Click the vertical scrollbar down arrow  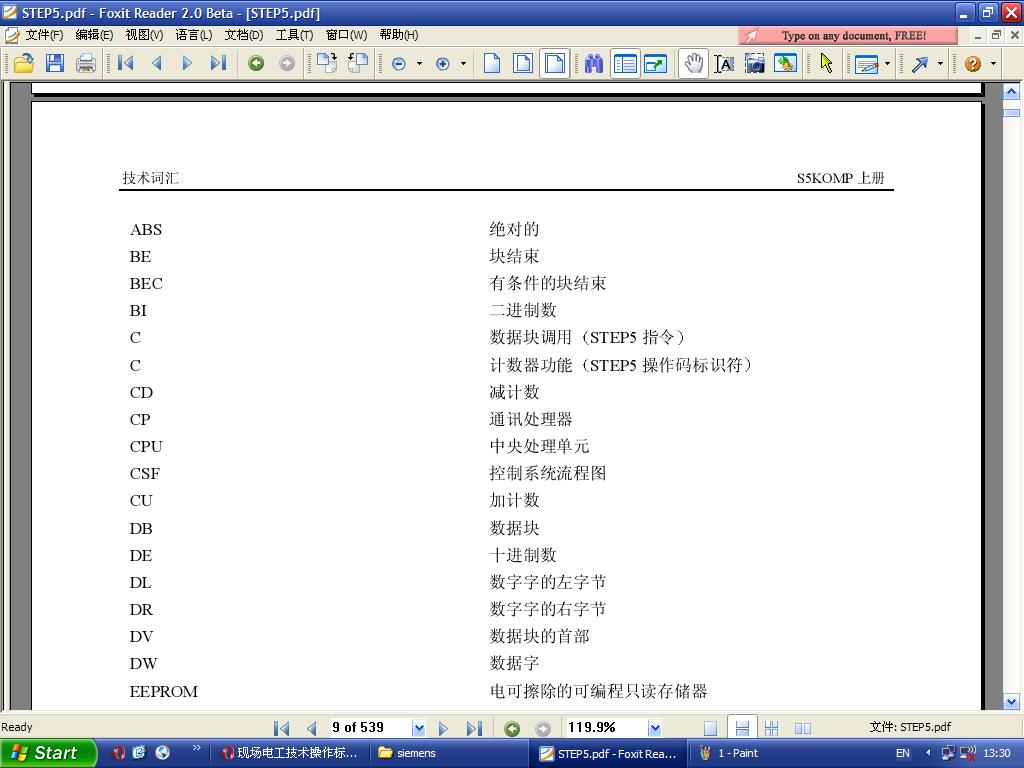pyautogui.click(x=1011, y=702)
